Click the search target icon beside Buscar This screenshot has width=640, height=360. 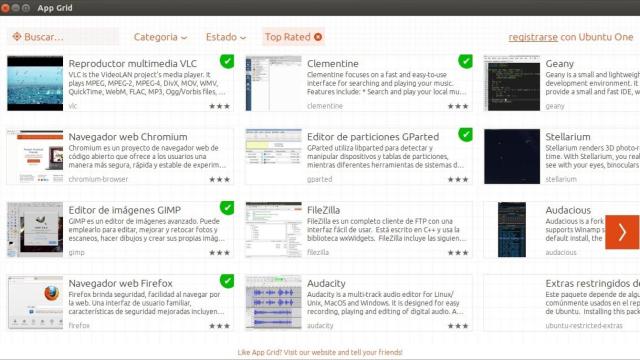coord(16,37)
